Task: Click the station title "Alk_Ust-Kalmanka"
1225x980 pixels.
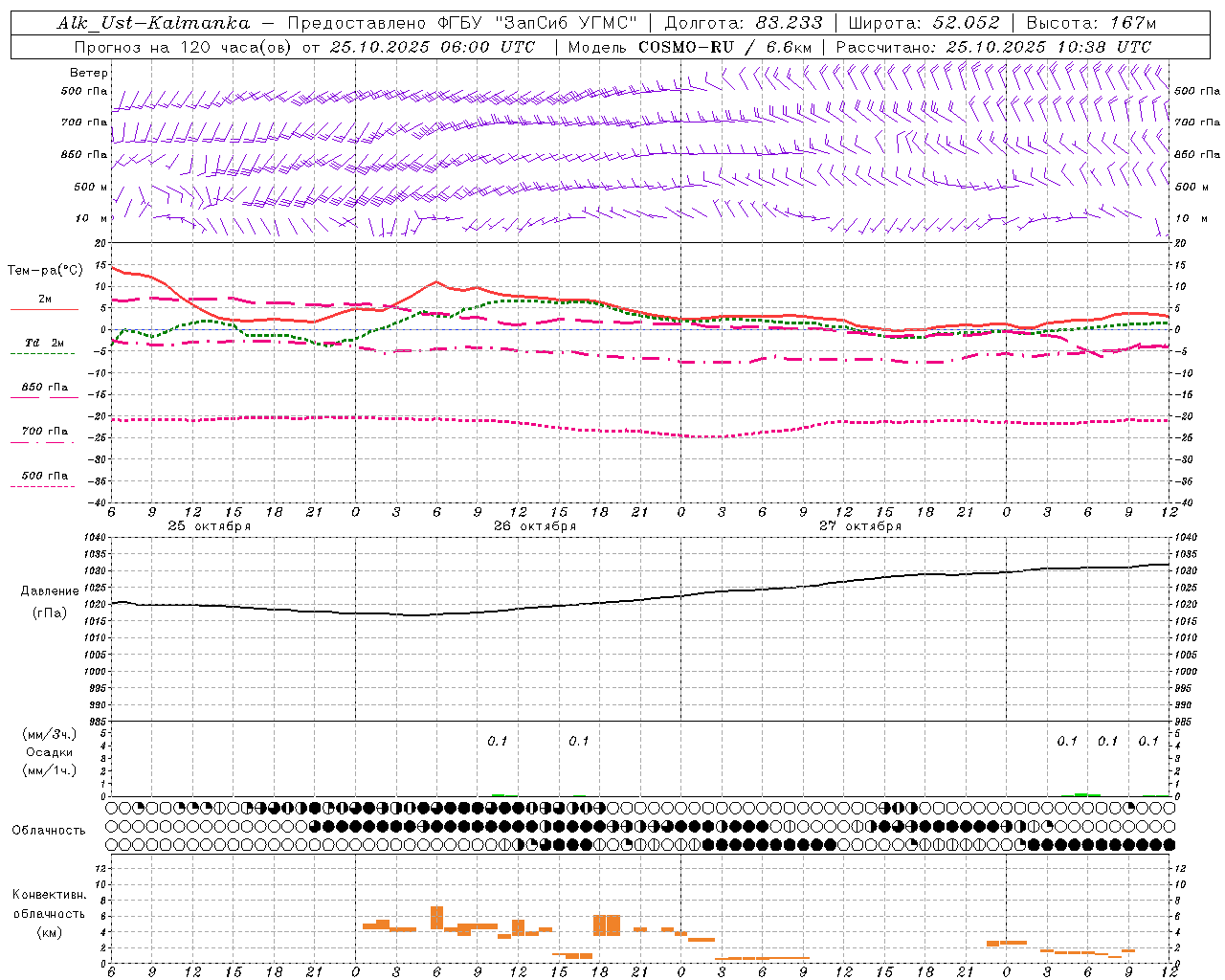Action: coord(153,23)
